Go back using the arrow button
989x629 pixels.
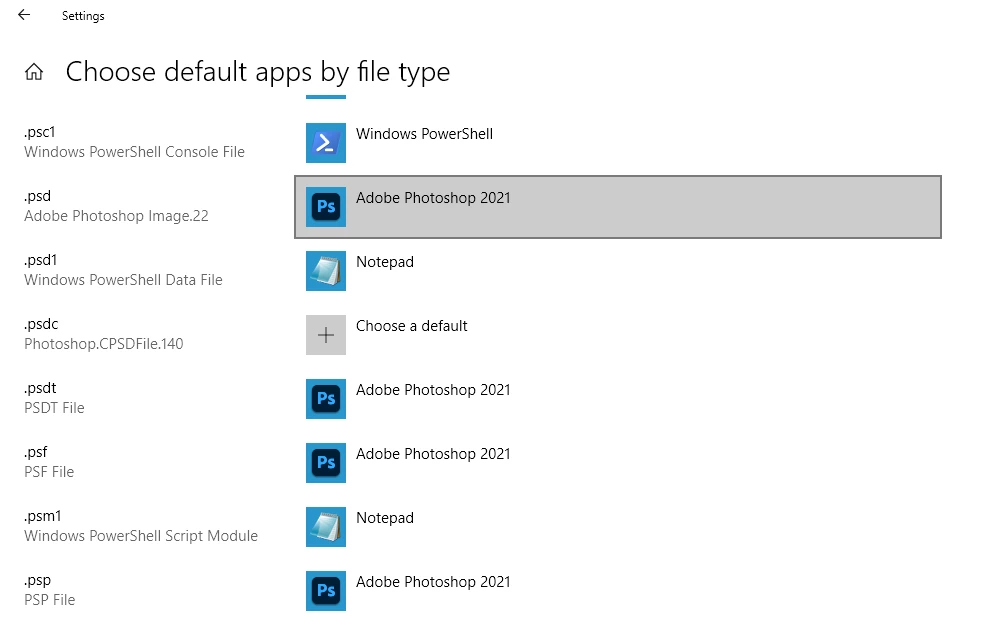24,15
